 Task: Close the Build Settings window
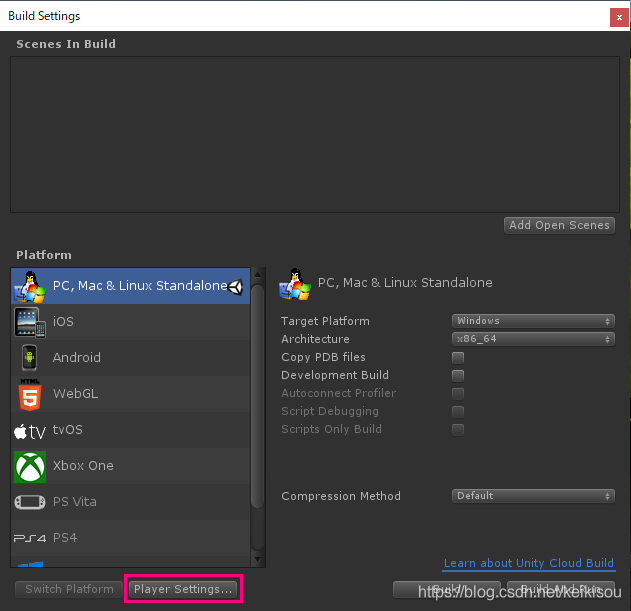coord(619,17)
